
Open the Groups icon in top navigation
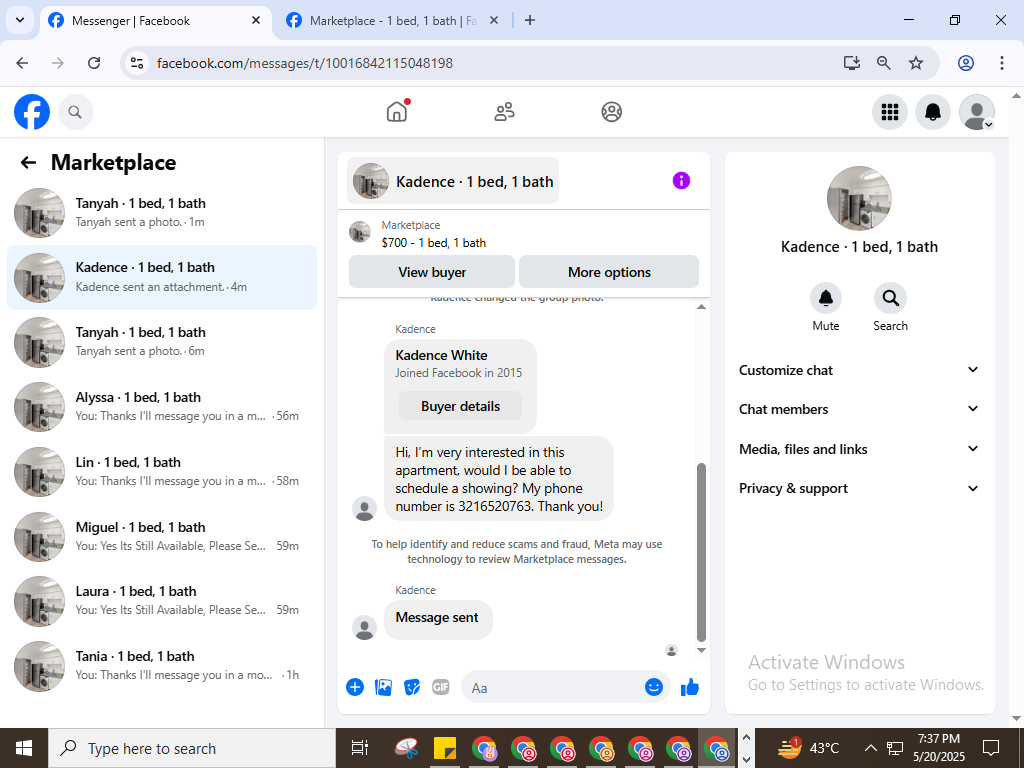coord(611,112)
